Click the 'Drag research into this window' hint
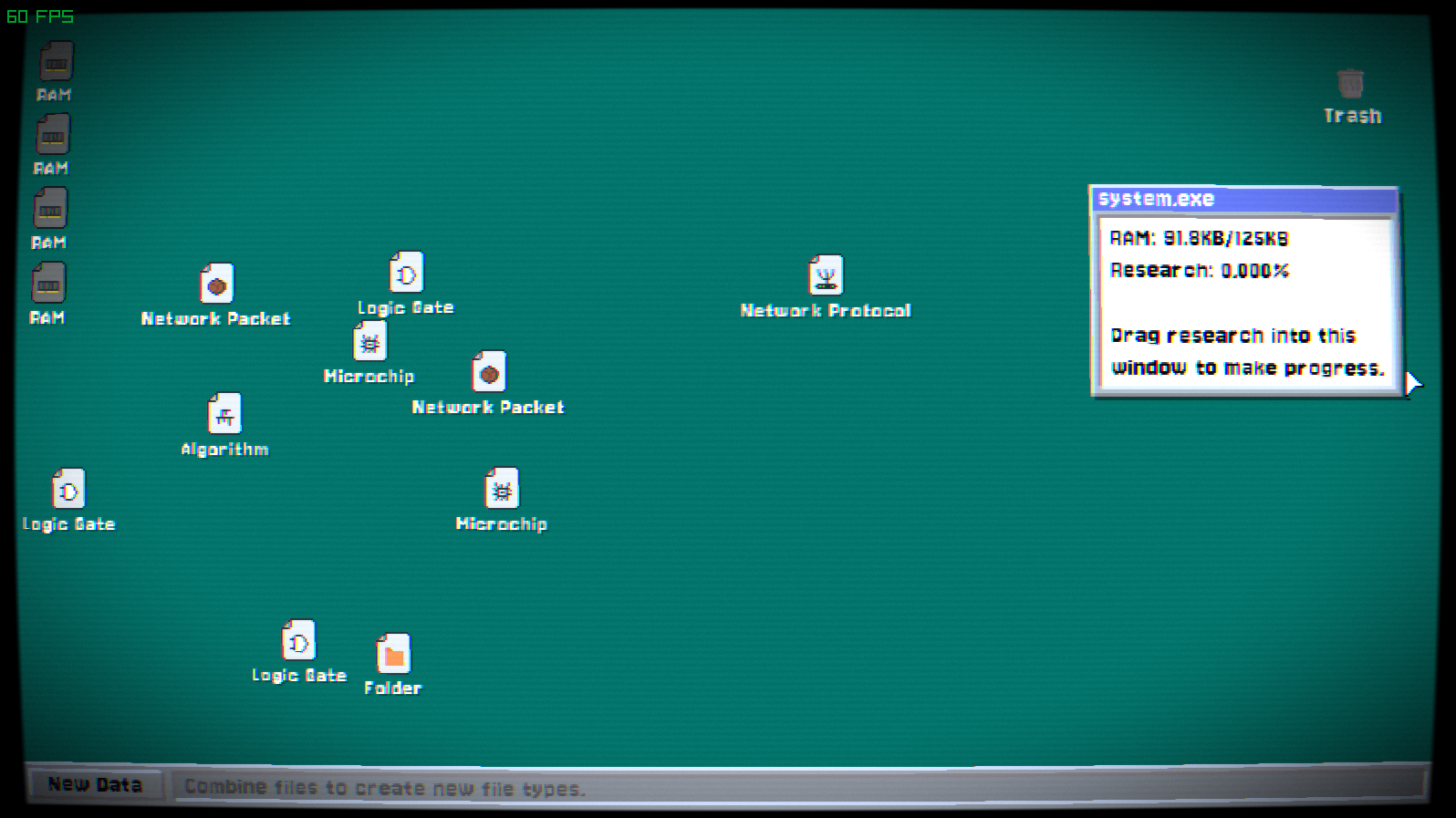The height and width of the screenshot is (818, 1456). click(x=1247, y=351)
